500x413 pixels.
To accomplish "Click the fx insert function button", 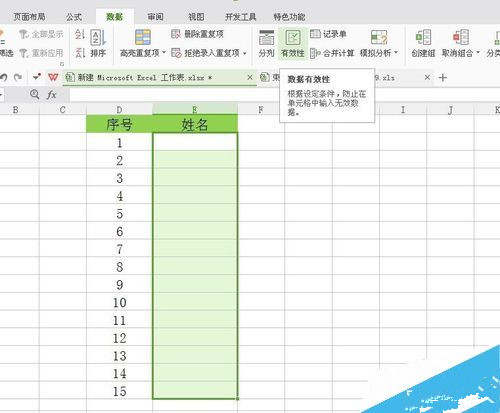I will [52, 95].
